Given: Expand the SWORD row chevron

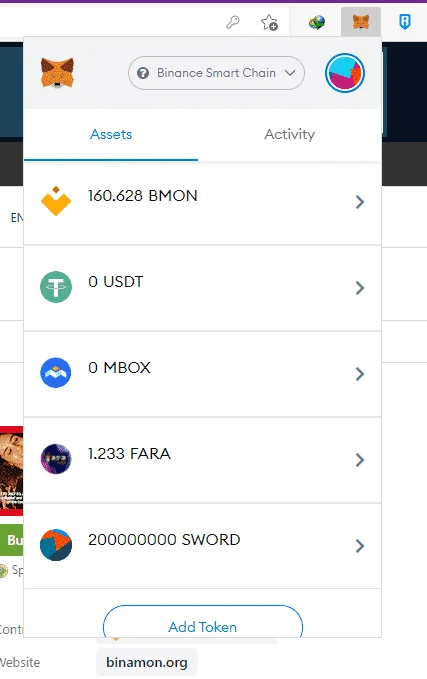Looking at the screenshot, I should point(359,546).
